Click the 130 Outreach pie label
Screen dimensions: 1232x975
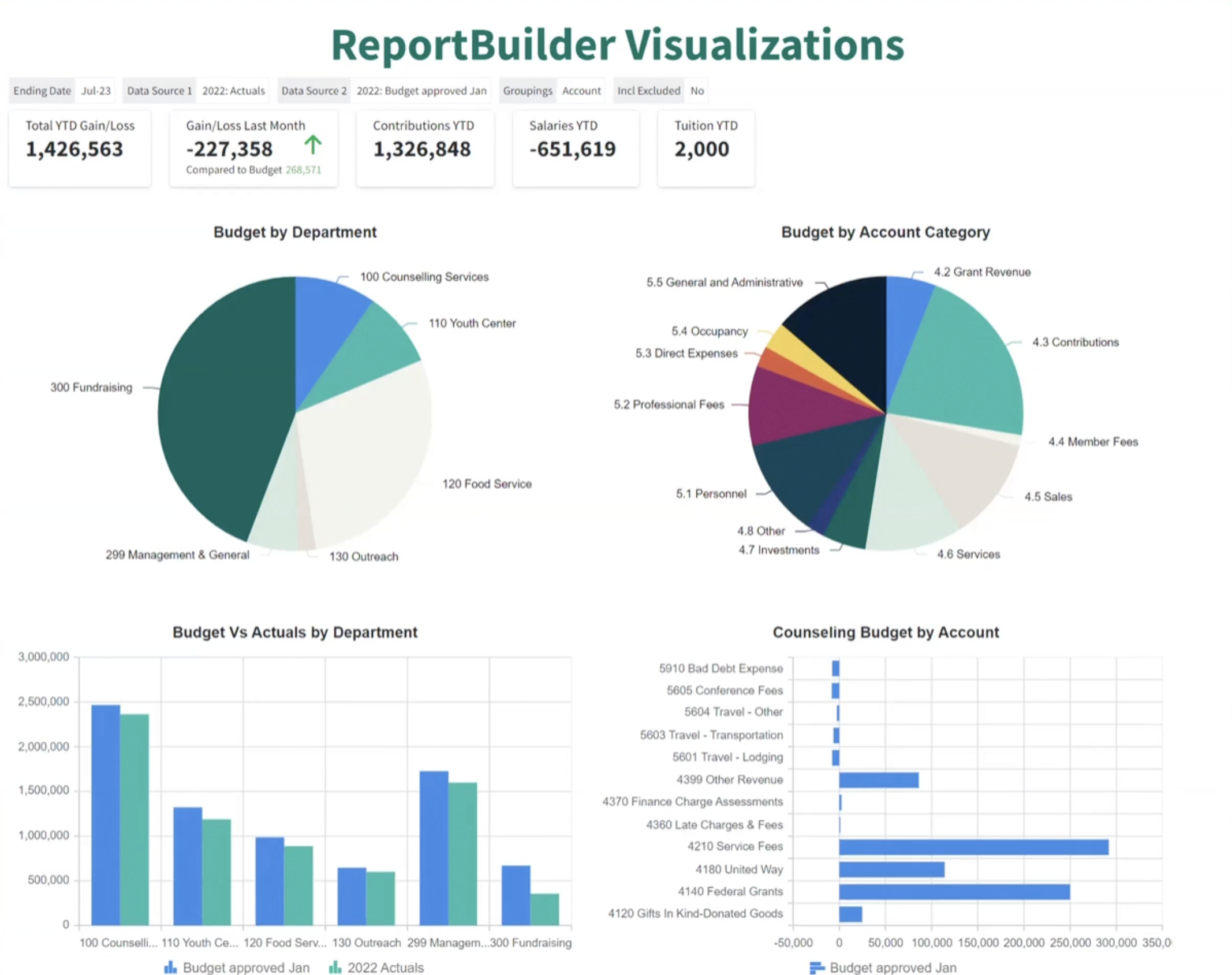pos(364,556)
